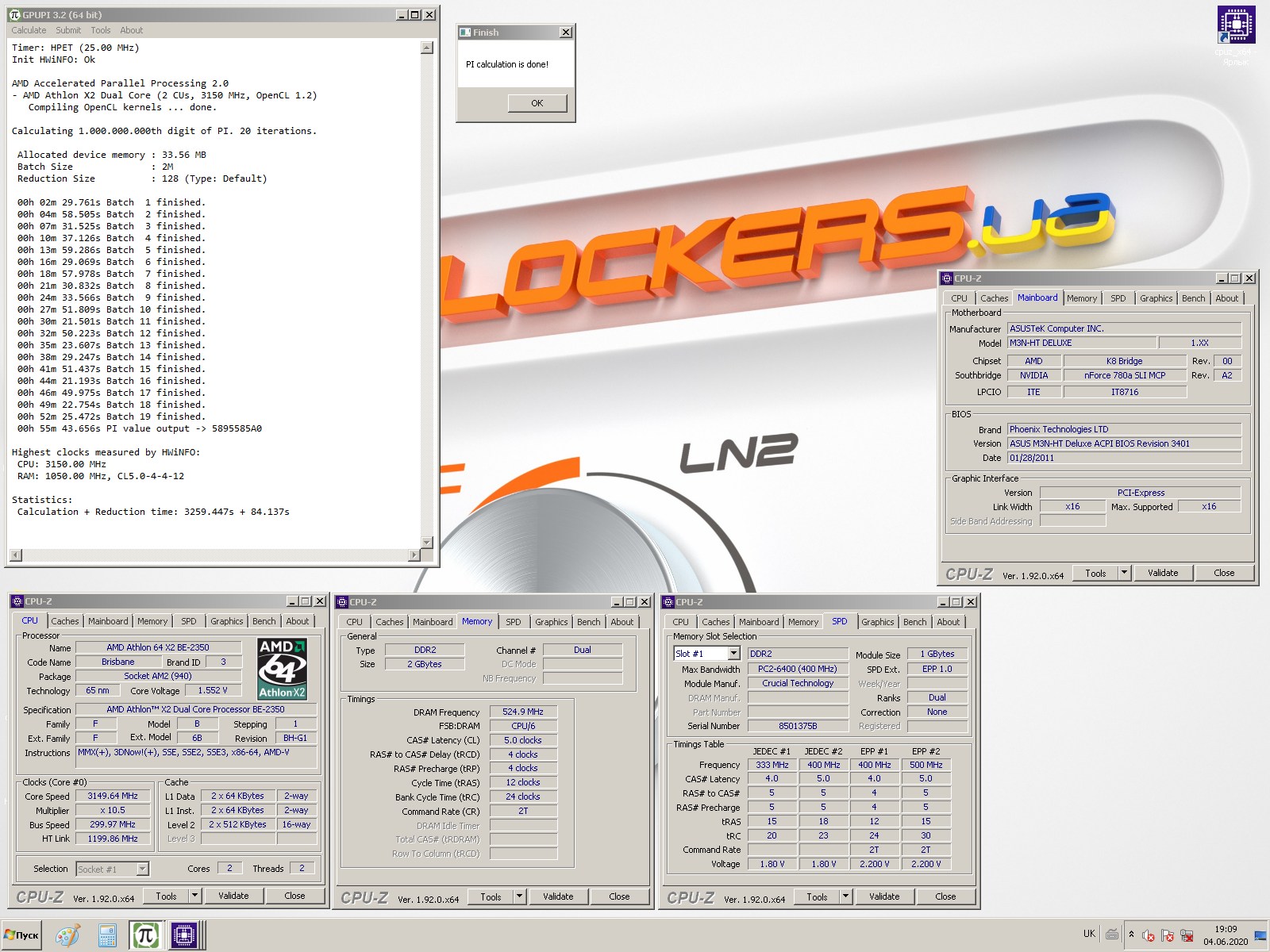Click the title bar icon of the CPU tab CPU-Z window
This screenshot has height=952, width=1270.
17,601
